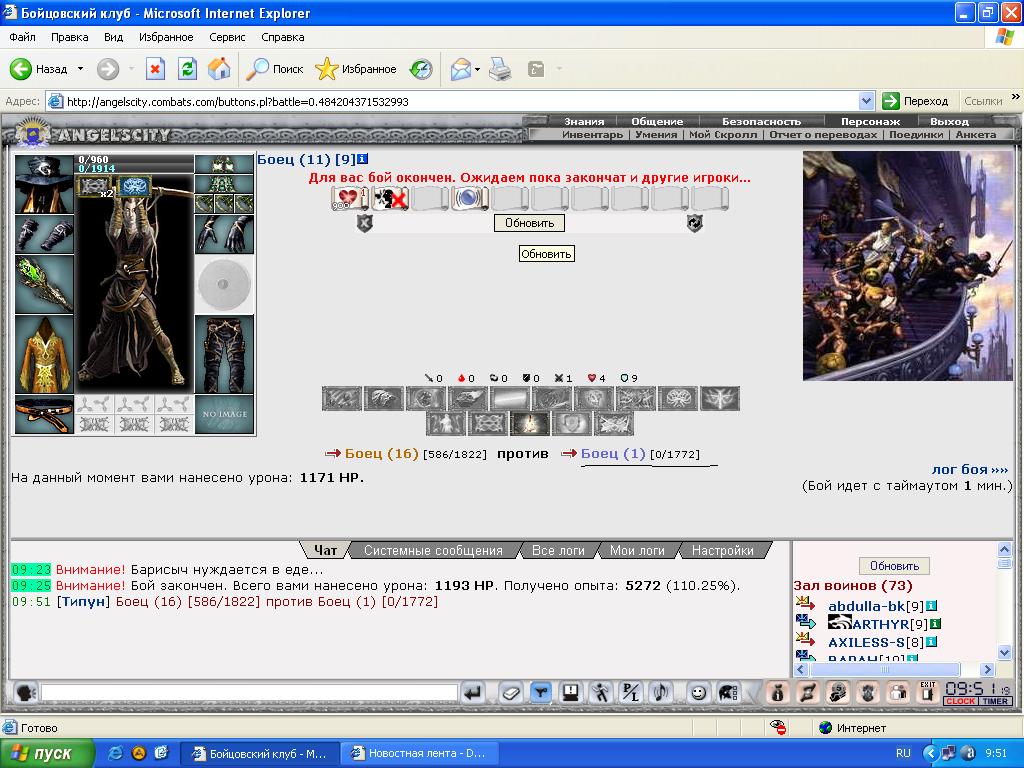Click Переход go button
The height and width of the screenshot is (768, 1024).
click(x=916, y=101)
